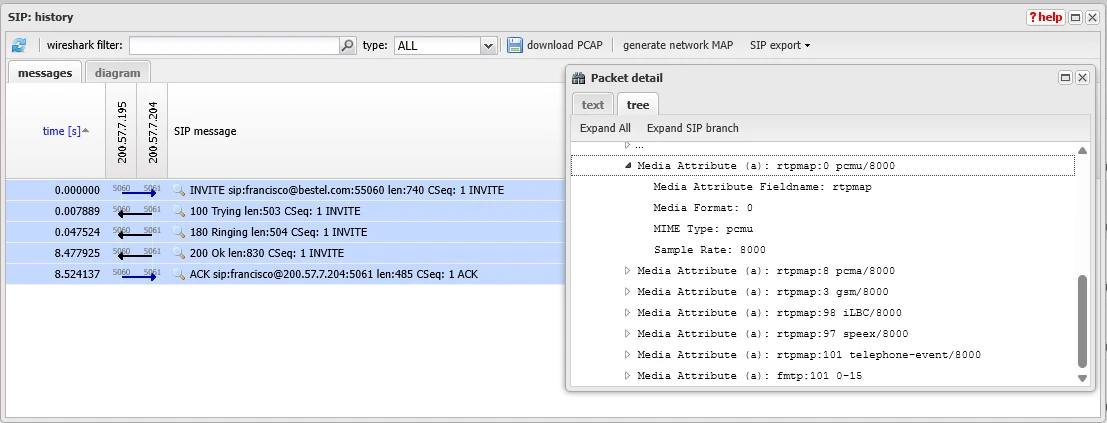The image size is (1107, 423).
Task: Close the Packet detail panel
Action: click(1082, 78)
